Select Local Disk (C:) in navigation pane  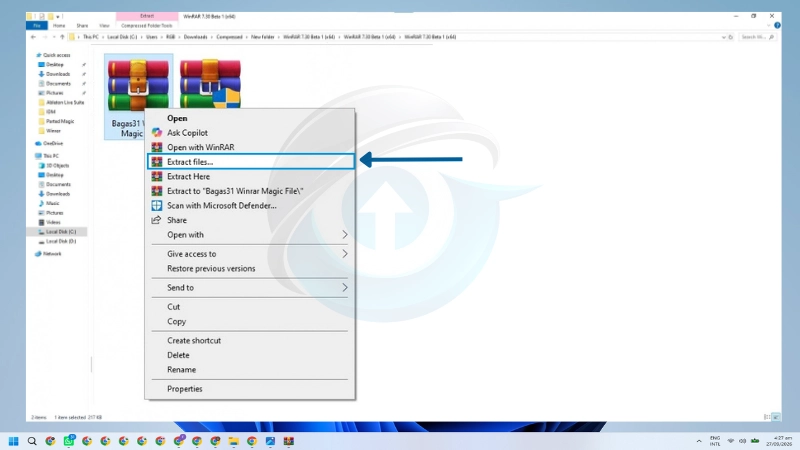[61, 232]
